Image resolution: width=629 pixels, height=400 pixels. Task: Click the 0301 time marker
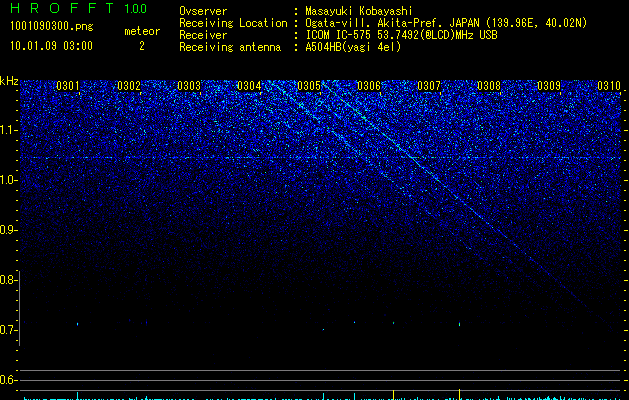68,86
